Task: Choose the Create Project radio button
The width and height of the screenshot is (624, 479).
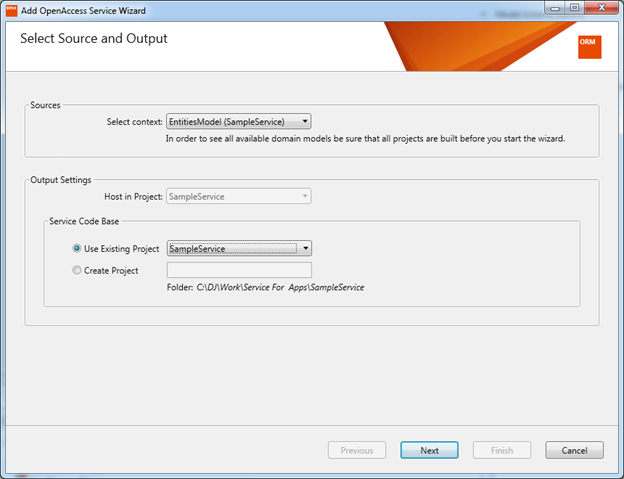Action: [77, 270]
